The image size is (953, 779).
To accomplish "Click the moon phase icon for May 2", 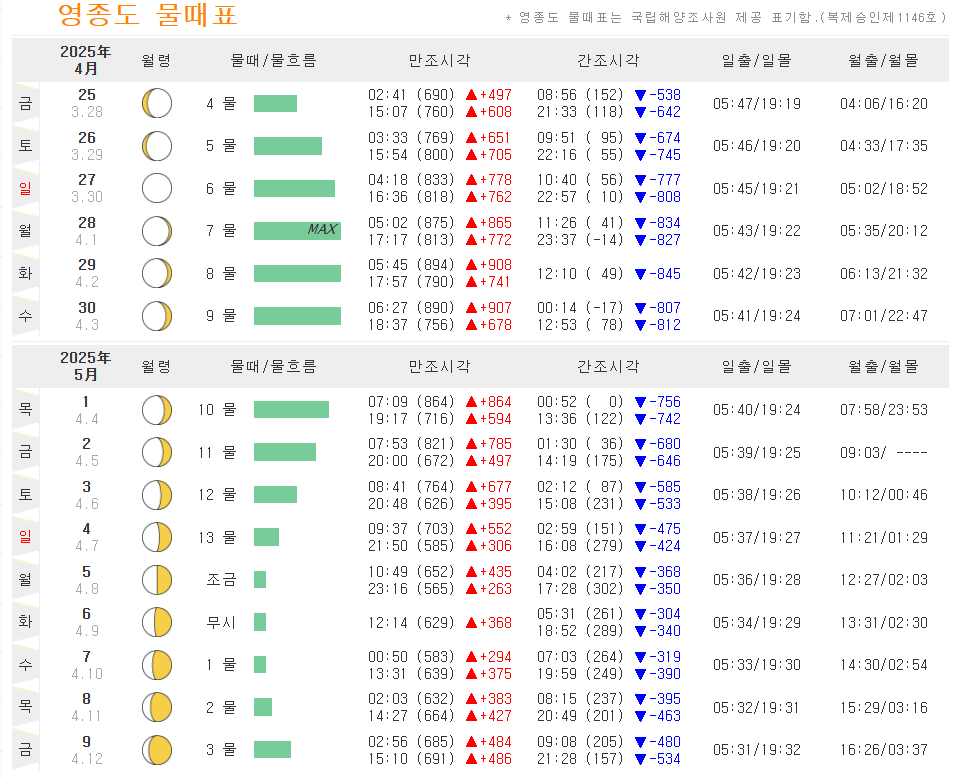I will pyautogui.click(x=157, y=453).
